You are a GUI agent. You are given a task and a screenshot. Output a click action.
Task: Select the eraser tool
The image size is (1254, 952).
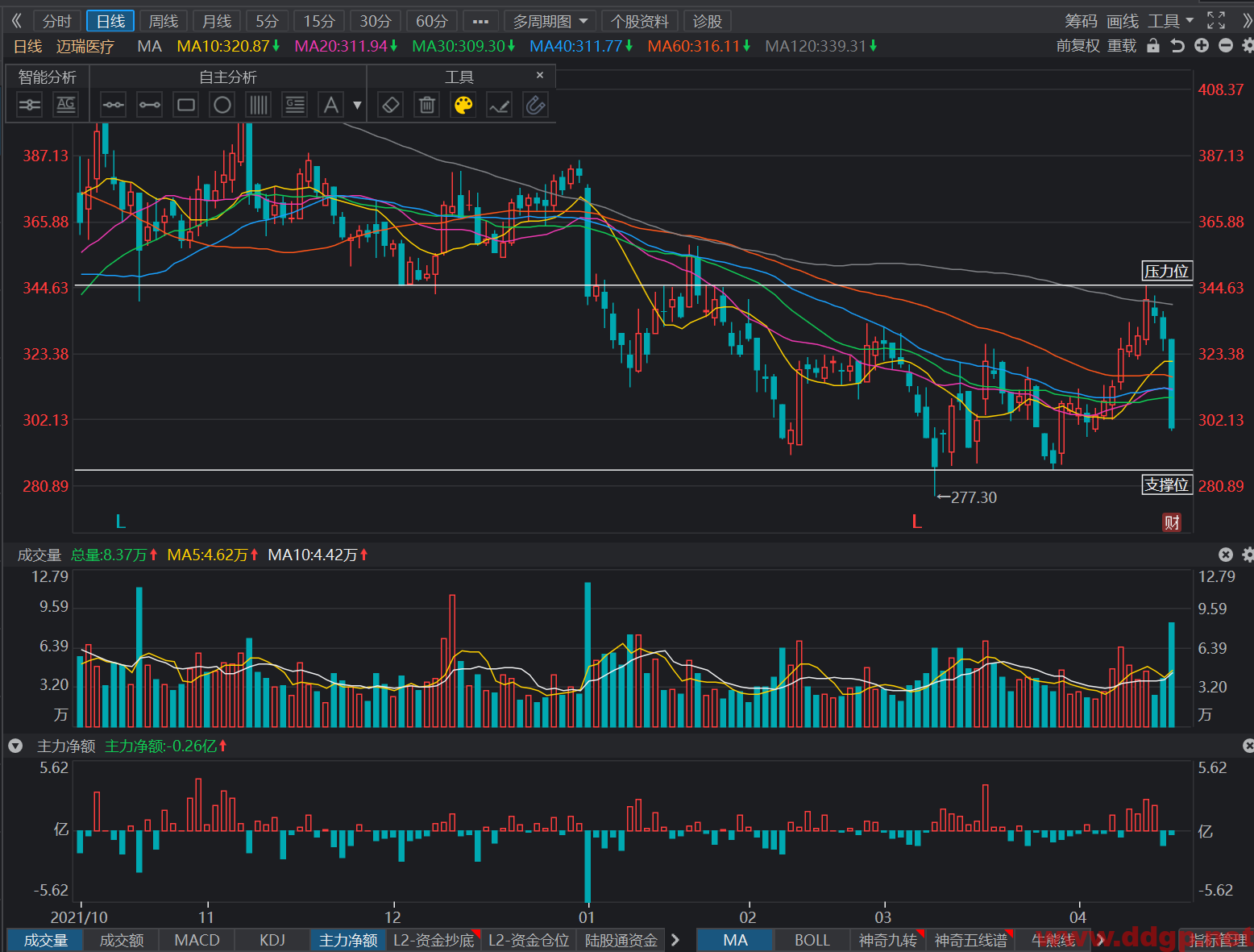pos(391,105)
